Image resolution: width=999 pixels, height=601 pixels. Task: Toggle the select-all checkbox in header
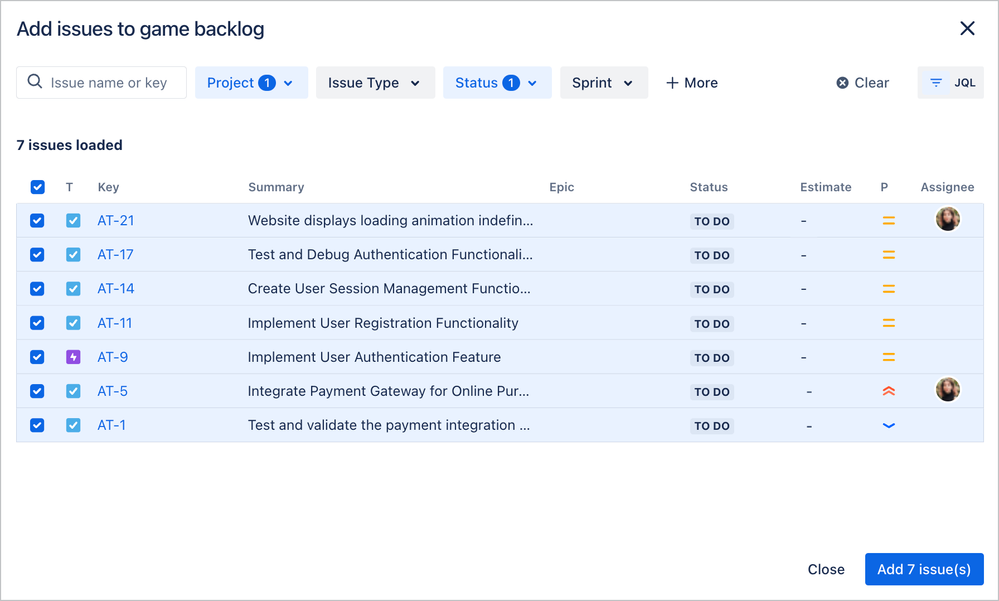coord(38,187)
